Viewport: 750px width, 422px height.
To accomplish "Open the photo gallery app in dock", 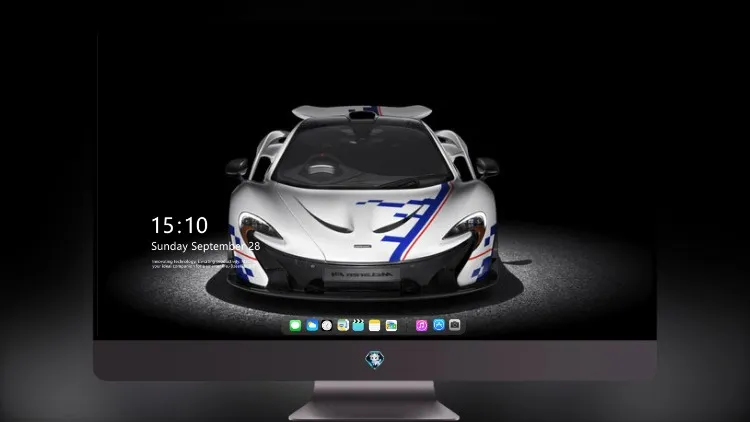I will click(x=391, y=325).
